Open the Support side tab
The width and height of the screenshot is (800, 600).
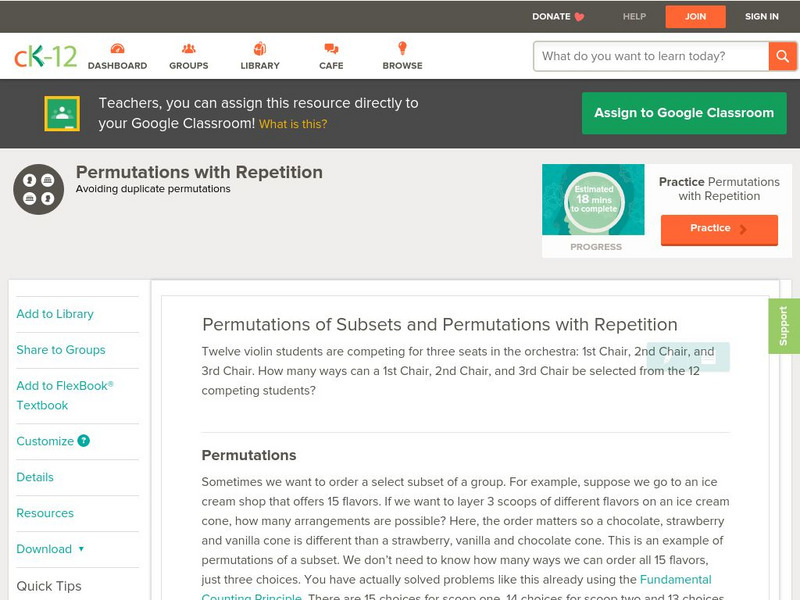(784, 326)
